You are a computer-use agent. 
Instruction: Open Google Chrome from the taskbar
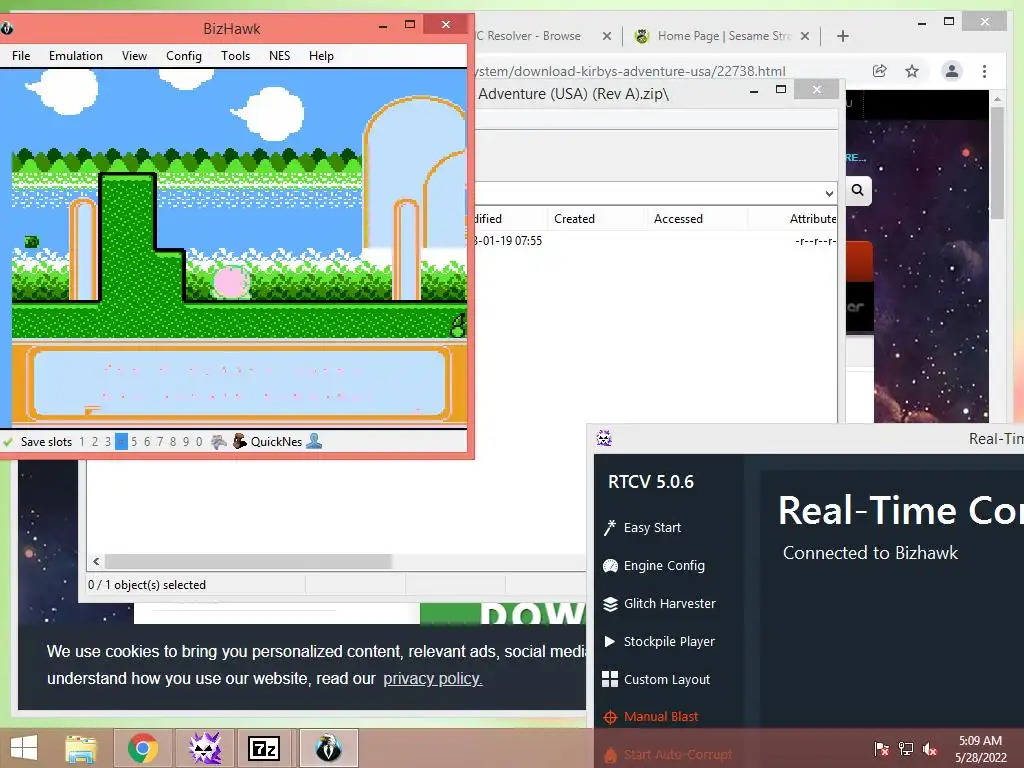coord(143,748)
